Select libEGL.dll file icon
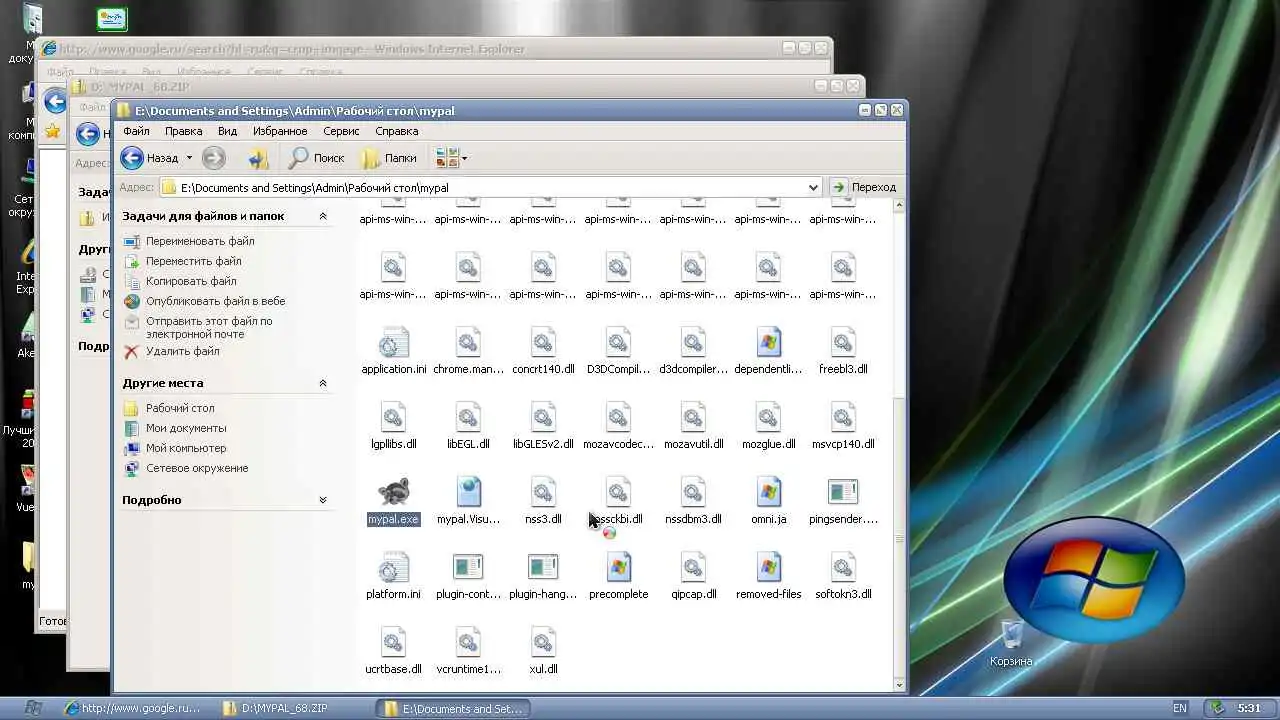1280x720 pixels. 468,416
